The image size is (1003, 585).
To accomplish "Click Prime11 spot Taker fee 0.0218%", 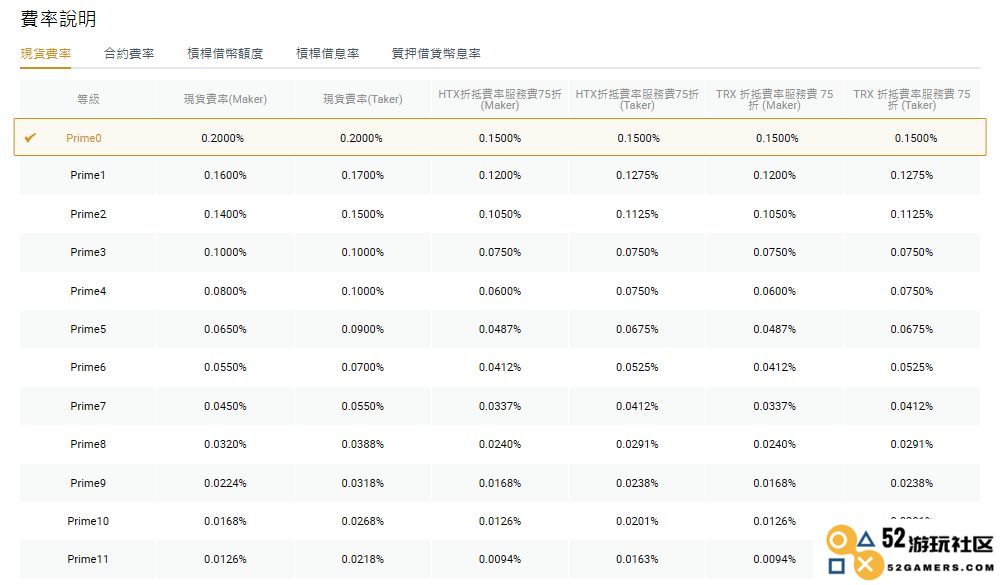I will click(x=363, y=559).
